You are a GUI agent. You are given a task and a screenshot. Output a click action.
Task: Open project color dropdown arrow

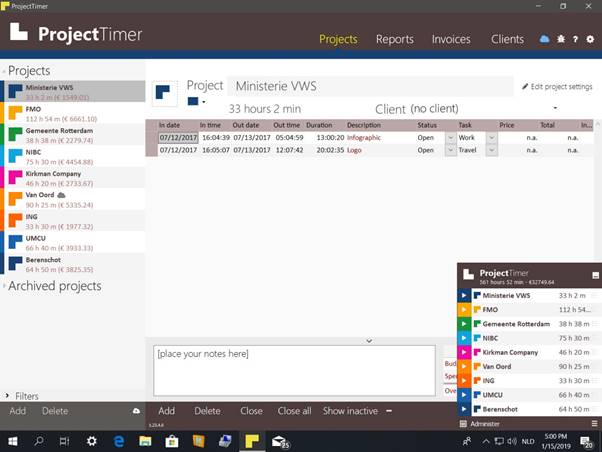pyautogui.click(x=204, y=102)
